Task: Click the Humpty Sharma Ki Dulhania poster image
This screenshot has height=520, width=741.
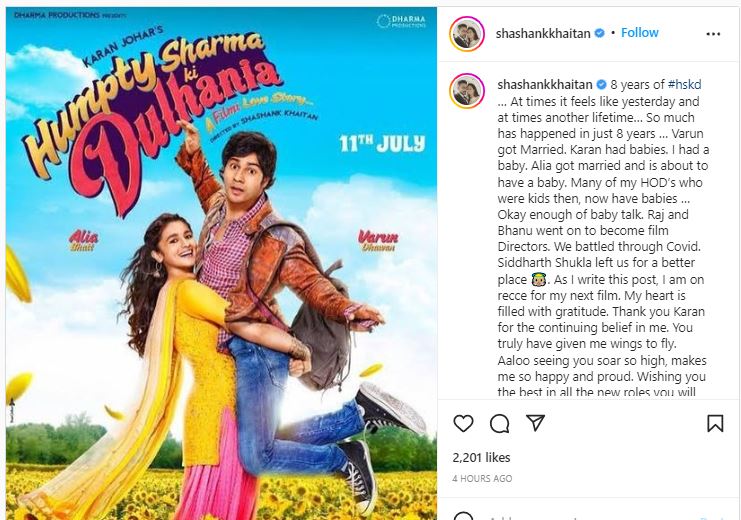Action: 221,263
